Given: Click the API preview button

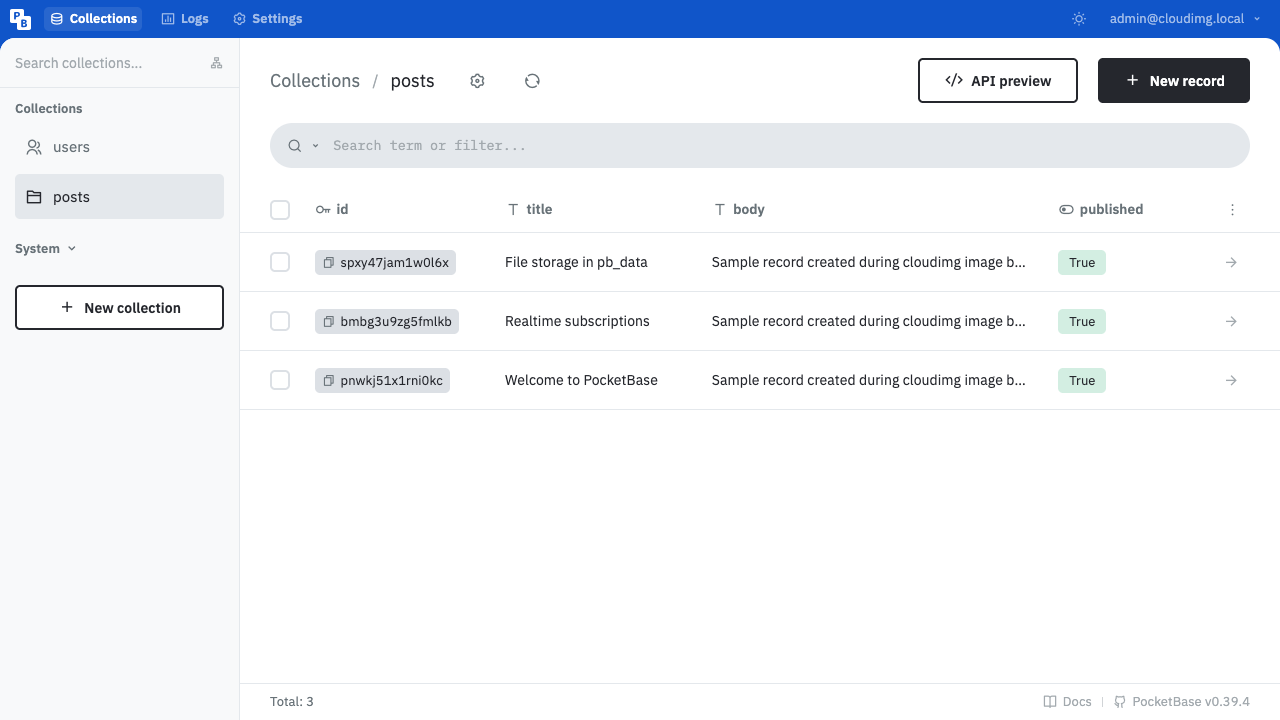Looking at the screenshot, I should pos(998,81).
